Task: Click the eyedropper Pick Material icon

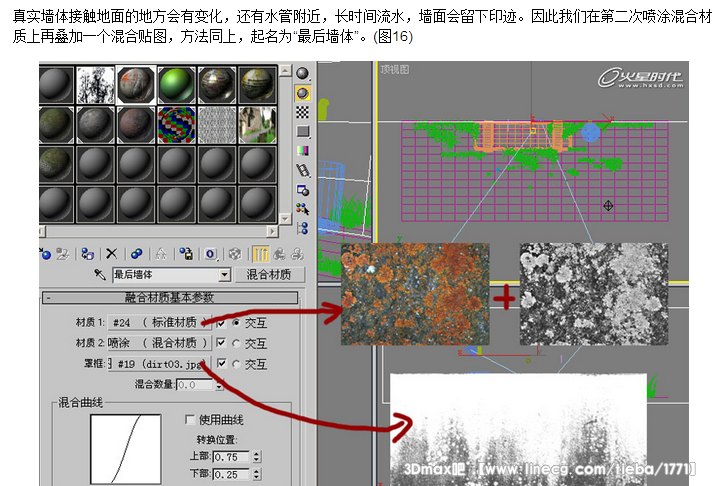Action: click(x=99, y=275)
